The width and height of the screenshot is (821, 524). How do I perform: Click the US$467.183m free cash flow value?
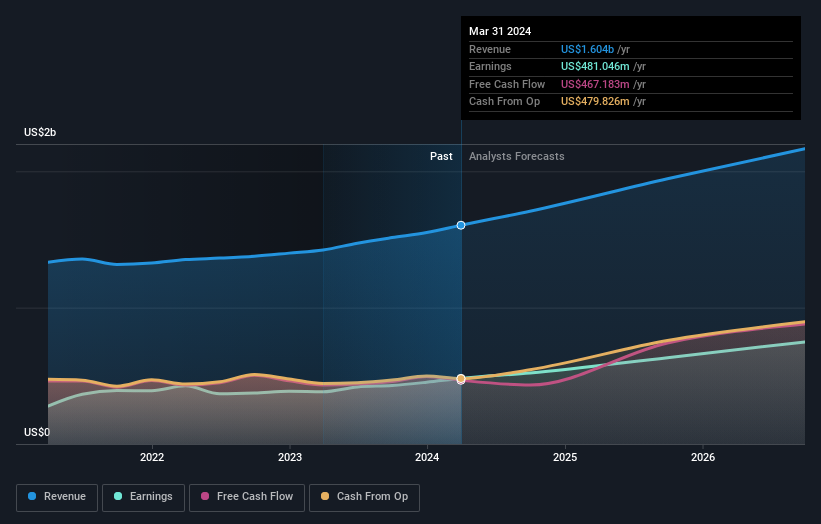[595, 84]
